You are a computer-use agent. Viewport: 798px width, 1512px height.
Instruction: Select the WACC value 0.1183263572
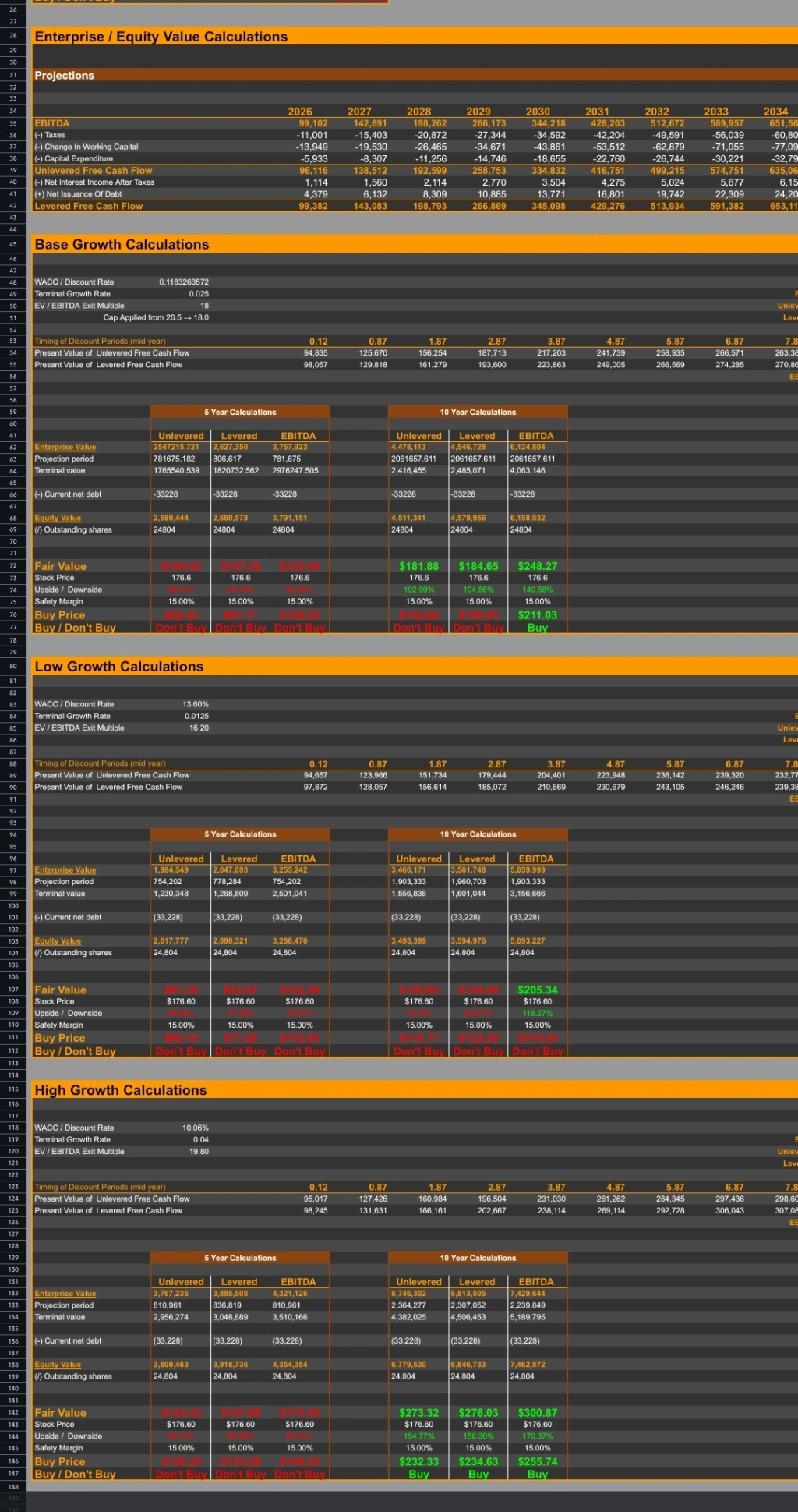click(x=184, y=282)
